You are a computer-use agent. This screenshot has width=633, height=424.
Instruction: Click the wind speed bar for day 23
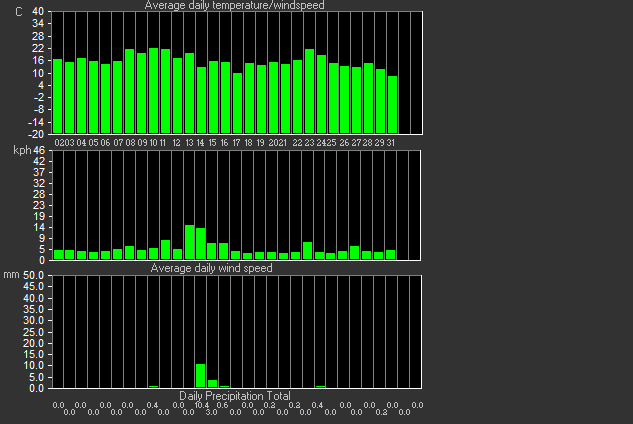[x=307, y=250]
